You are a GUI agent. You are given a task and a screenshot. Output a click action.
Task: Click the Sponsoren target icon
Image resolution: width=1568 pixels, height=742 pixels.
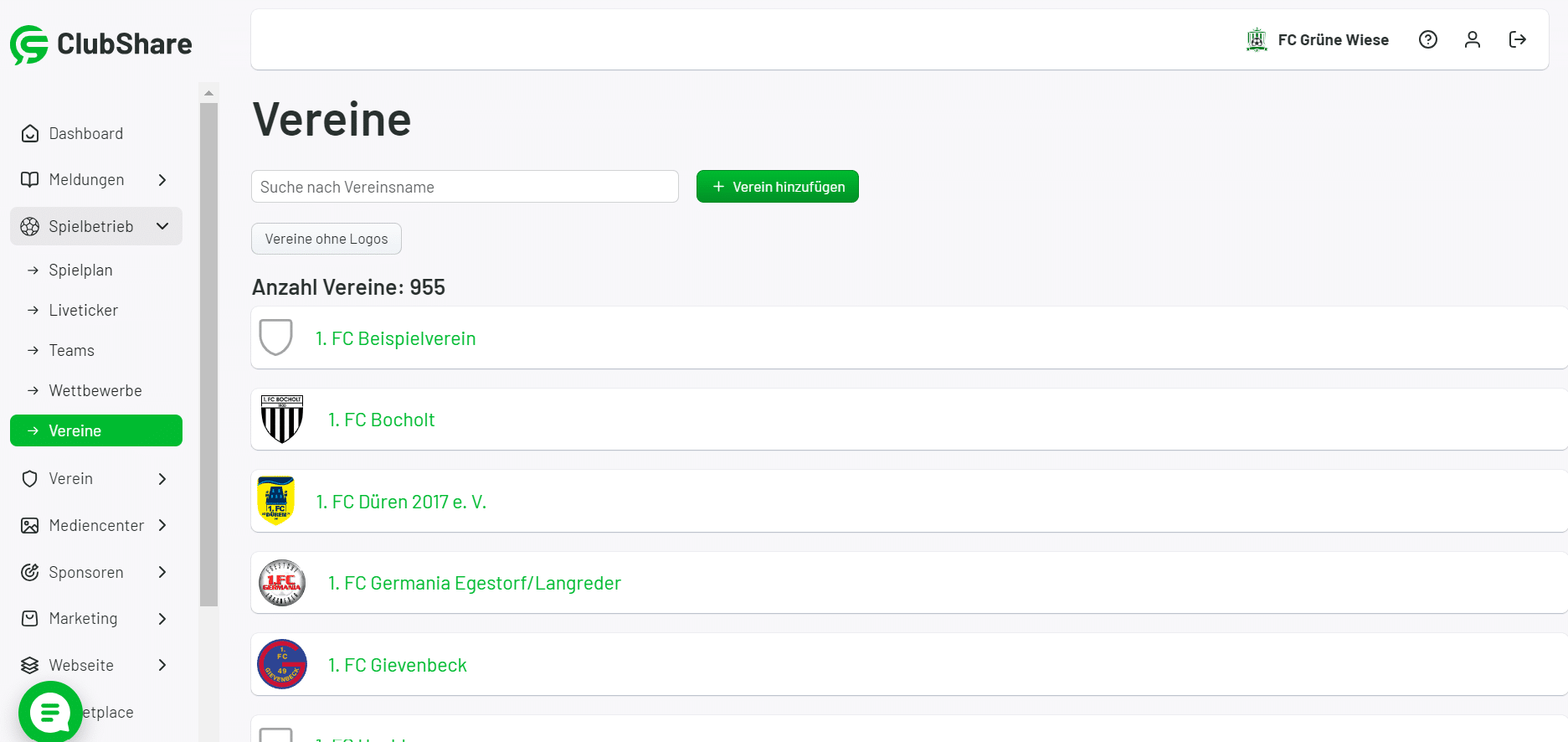[x=30, y=572]
